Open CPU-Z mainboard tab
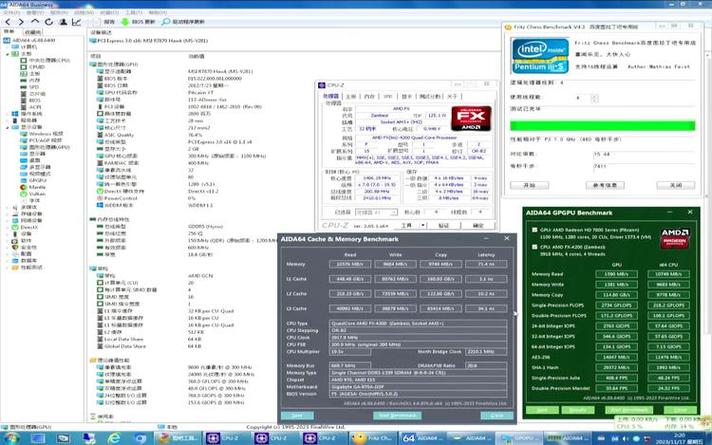712x445 pixels. pyautogui.click(x=351, y=96)
